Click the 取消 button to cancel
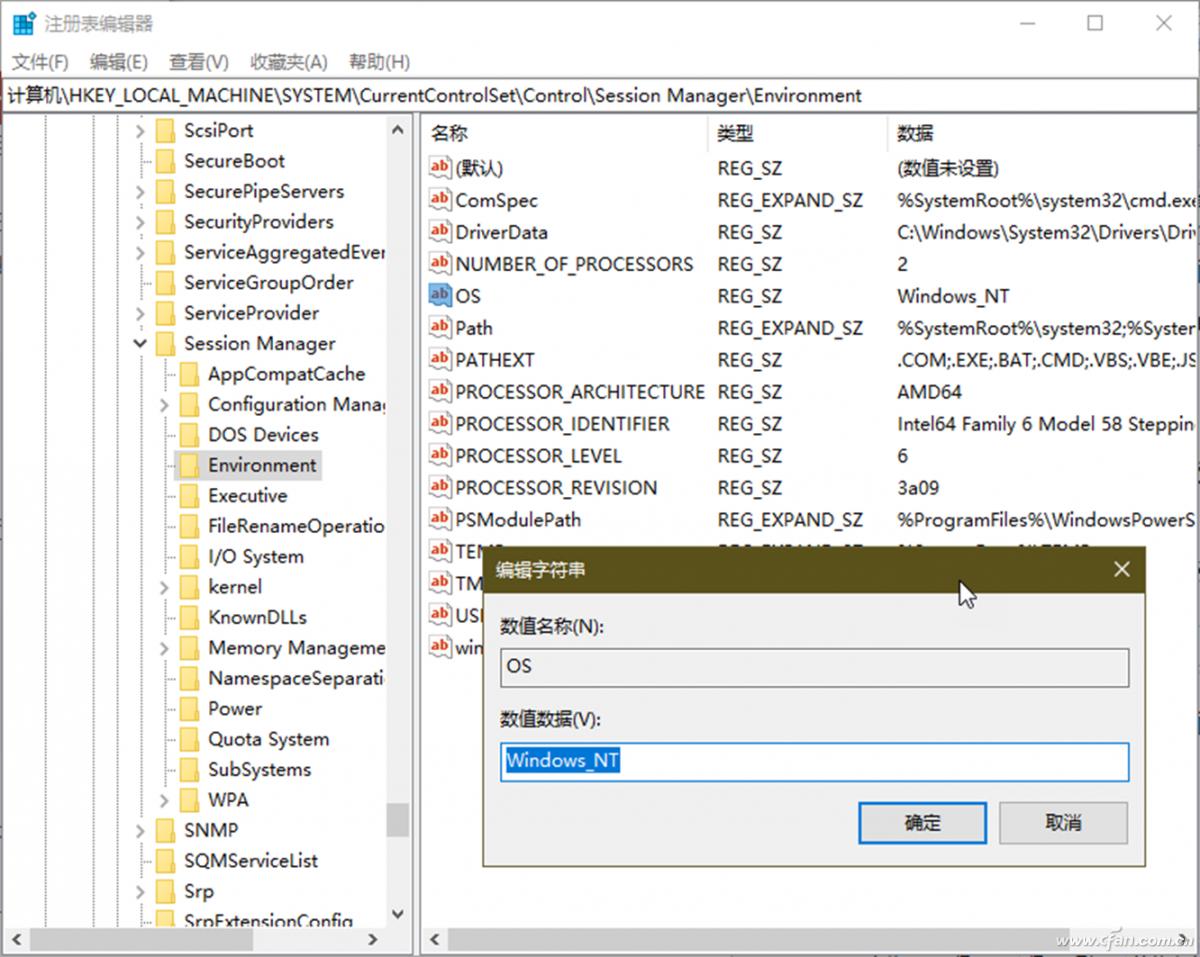 click(1063, 822)
